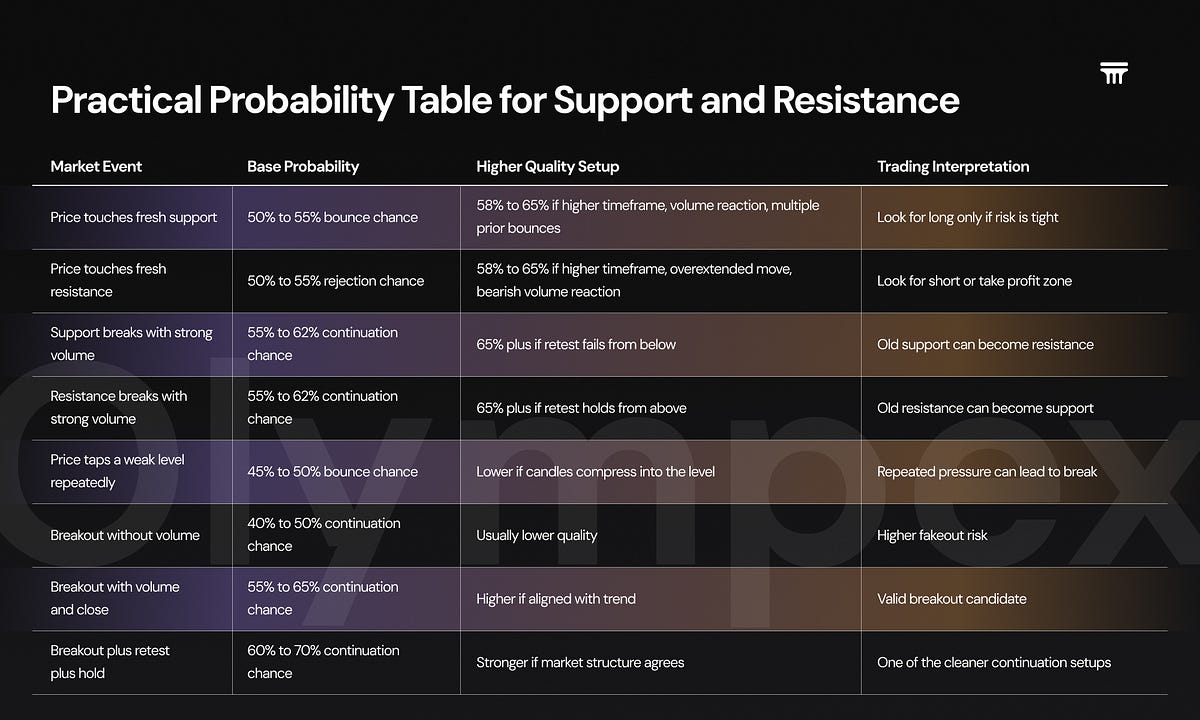Select the Market Event column header
Screen dimensions: 1200x720
[96, 166]
